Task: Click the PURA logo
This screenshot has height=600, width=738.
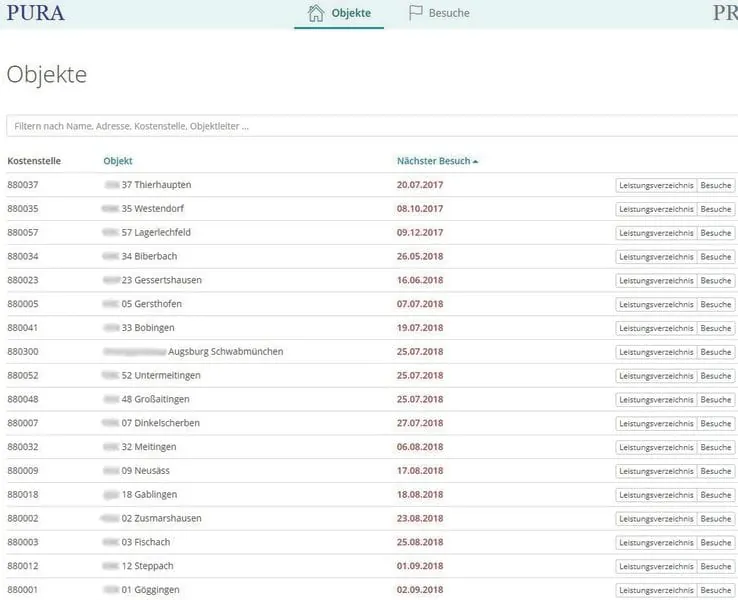Action: 35,13
